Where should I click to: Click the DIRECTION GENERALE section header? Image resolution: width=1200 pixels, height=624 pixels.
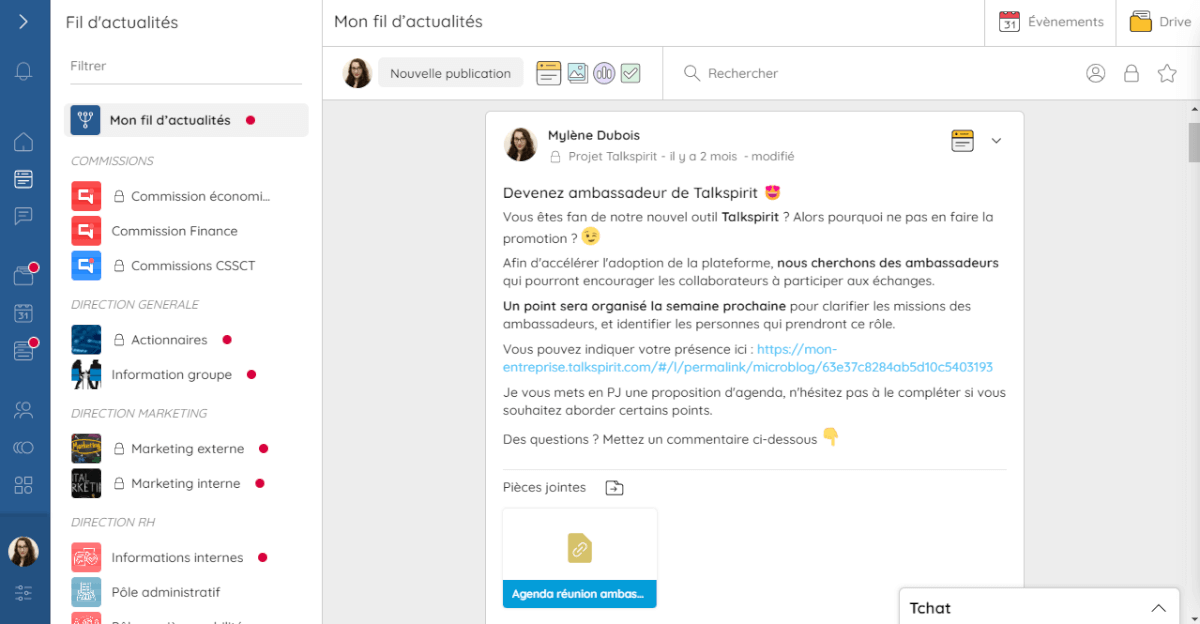click(x=135, y=305)
